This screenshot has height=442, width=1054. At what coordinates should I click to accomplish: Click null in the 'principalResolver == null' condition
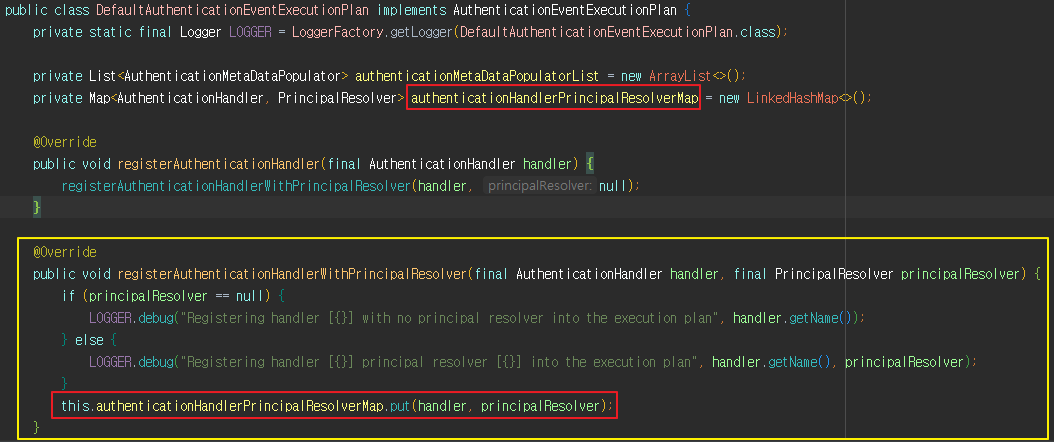tap(249, 296)
